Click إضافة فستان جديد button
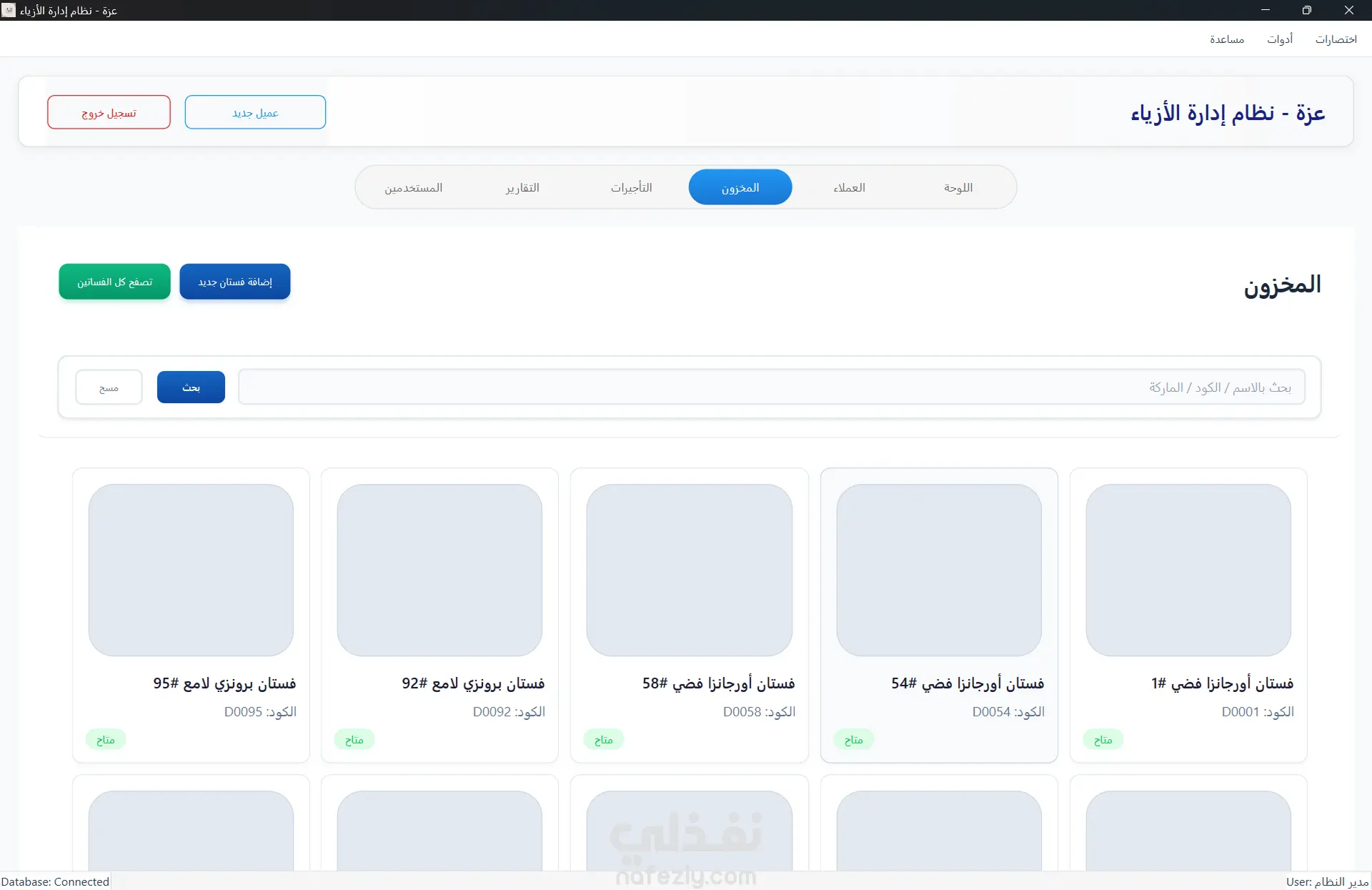The image size is (1372, 890). [235, 282]
